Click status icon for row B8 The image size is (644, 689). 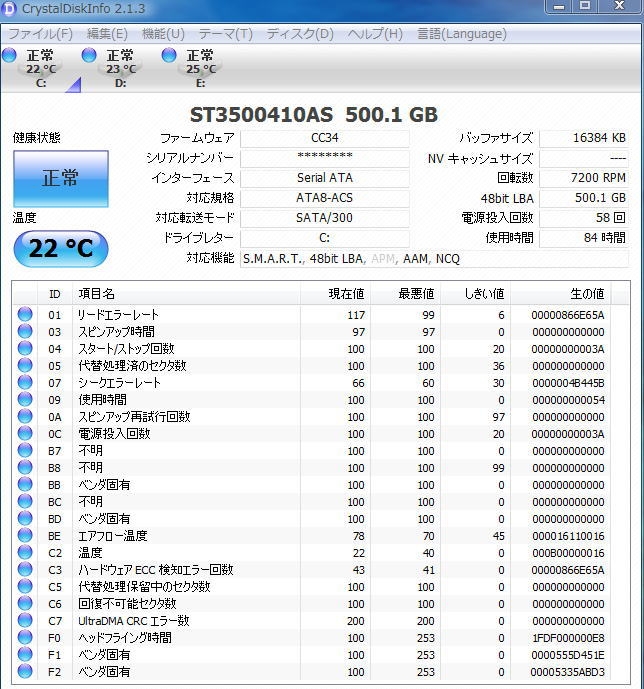[25, 467]
